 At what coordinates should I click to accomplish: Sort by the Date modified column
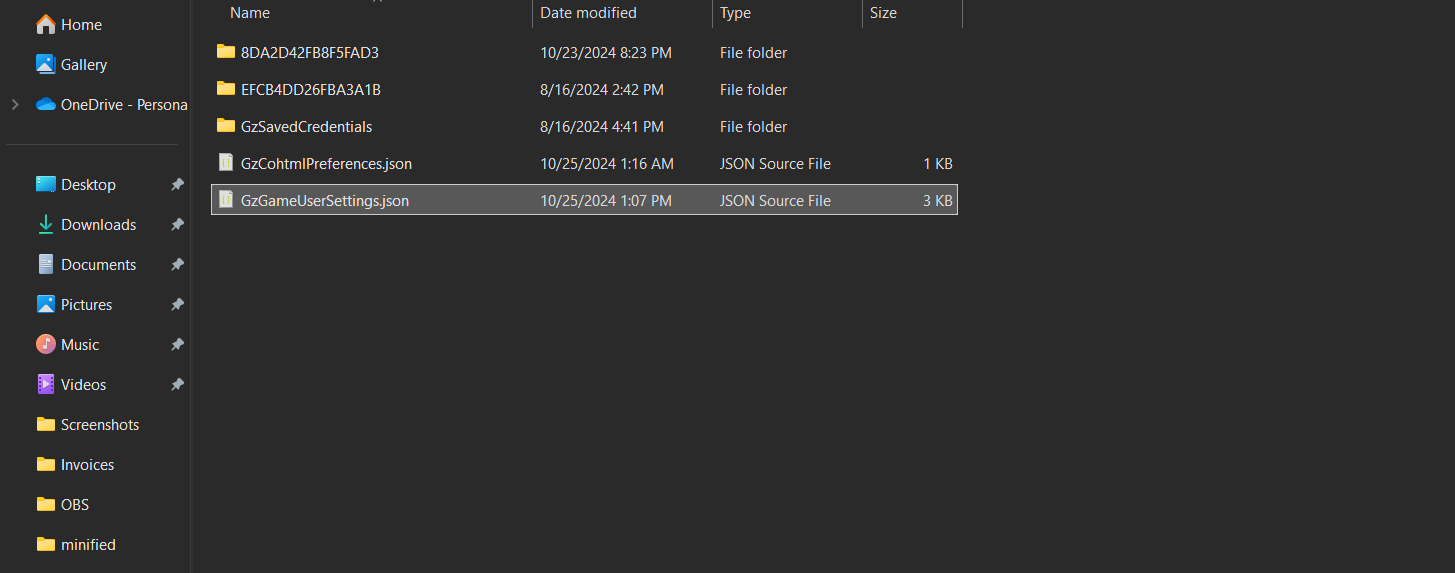[588, 13]
